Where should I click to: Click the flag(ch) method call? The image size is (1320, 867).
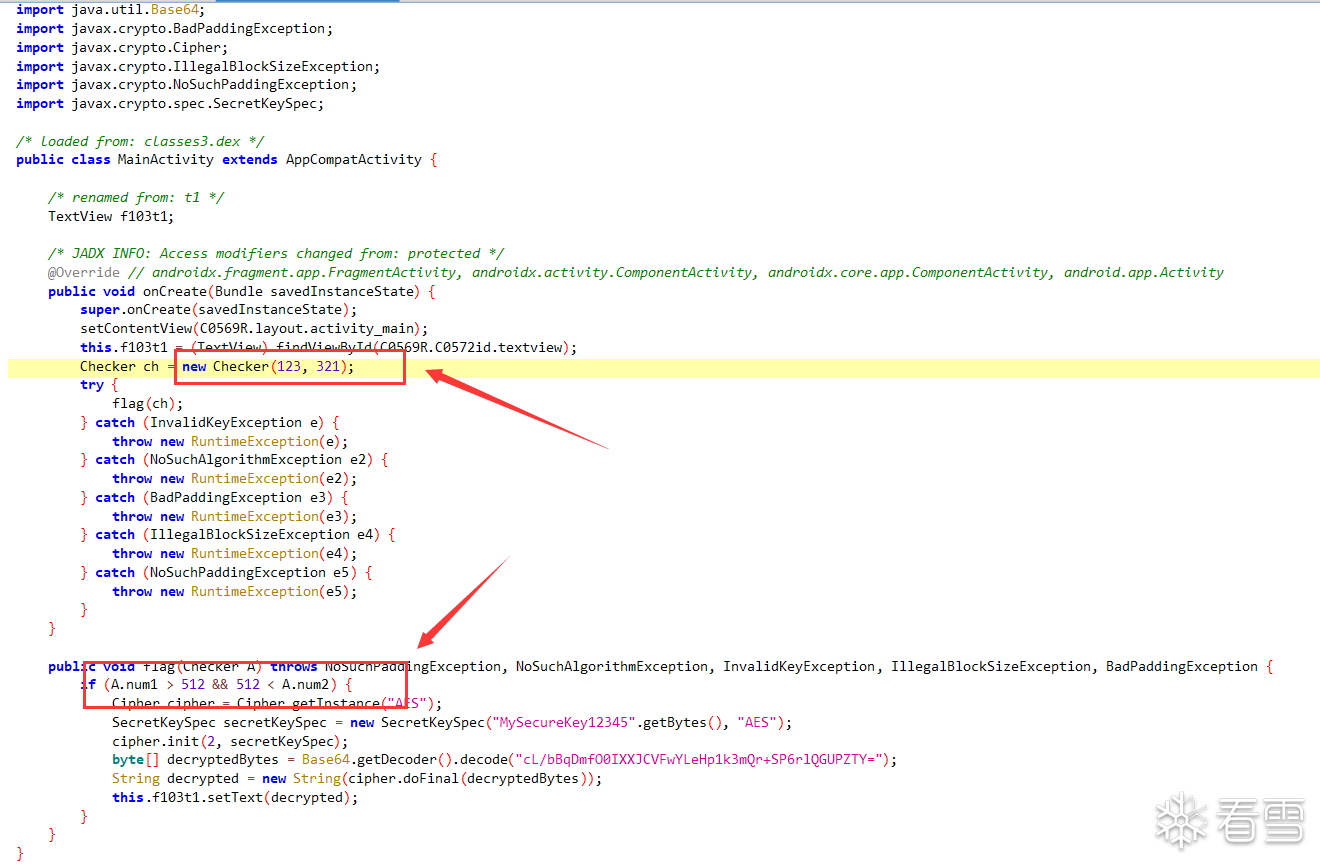148,404
